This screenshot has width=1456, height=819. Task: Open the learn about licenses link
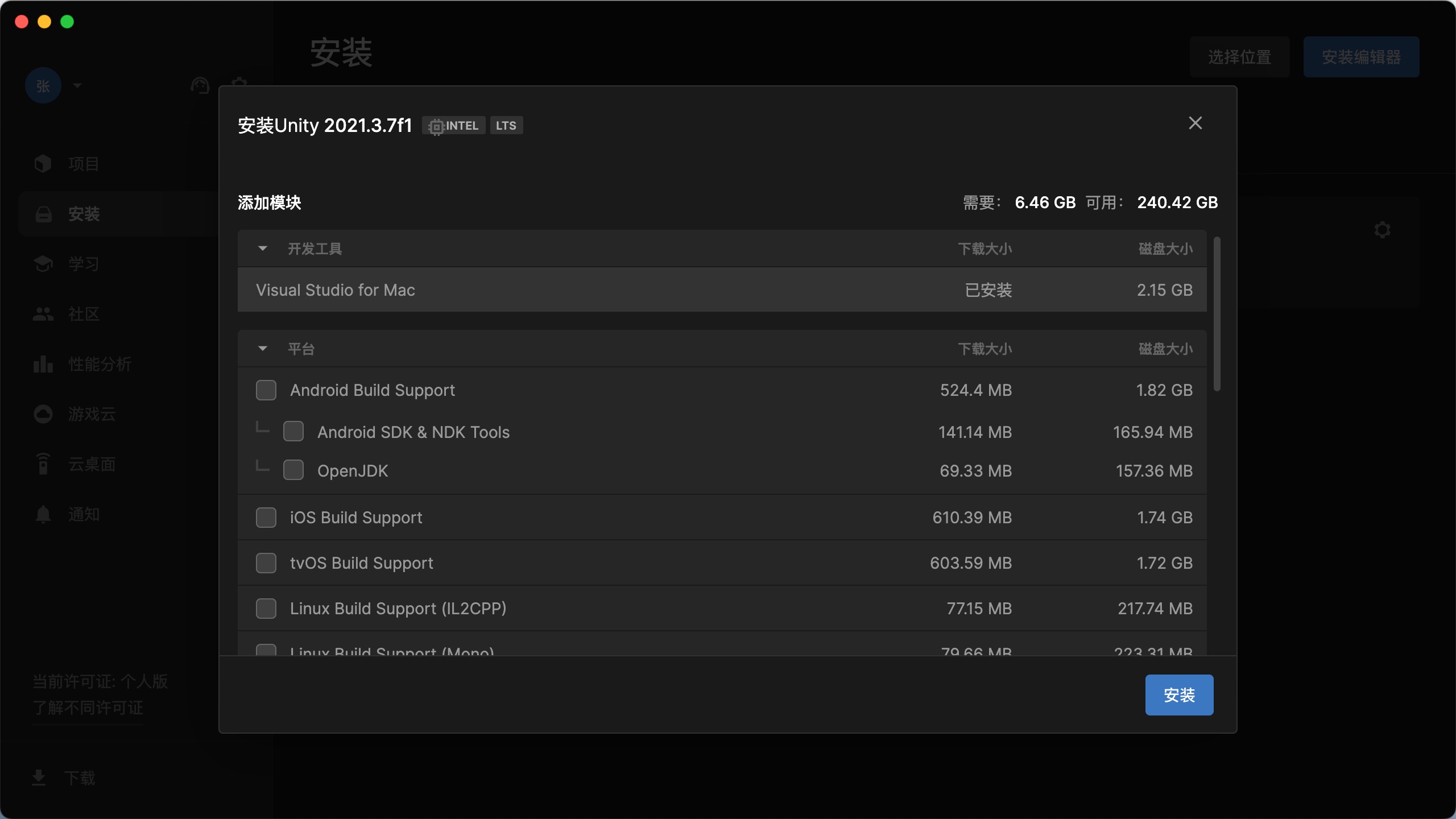(88, 708)
